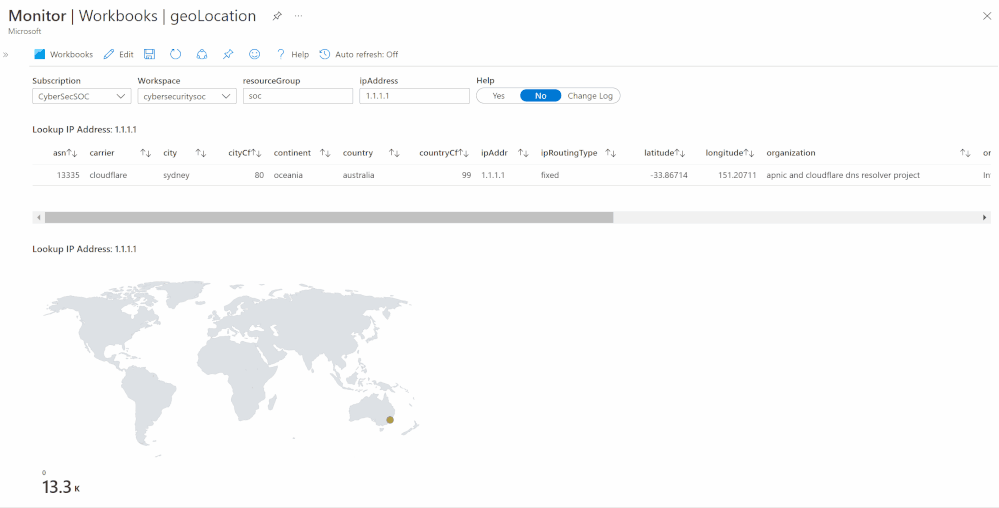This screenshot has height=508, width=999.
Task: Refresh the workbook using the circular arrow icon
Action: click(176, 54)
